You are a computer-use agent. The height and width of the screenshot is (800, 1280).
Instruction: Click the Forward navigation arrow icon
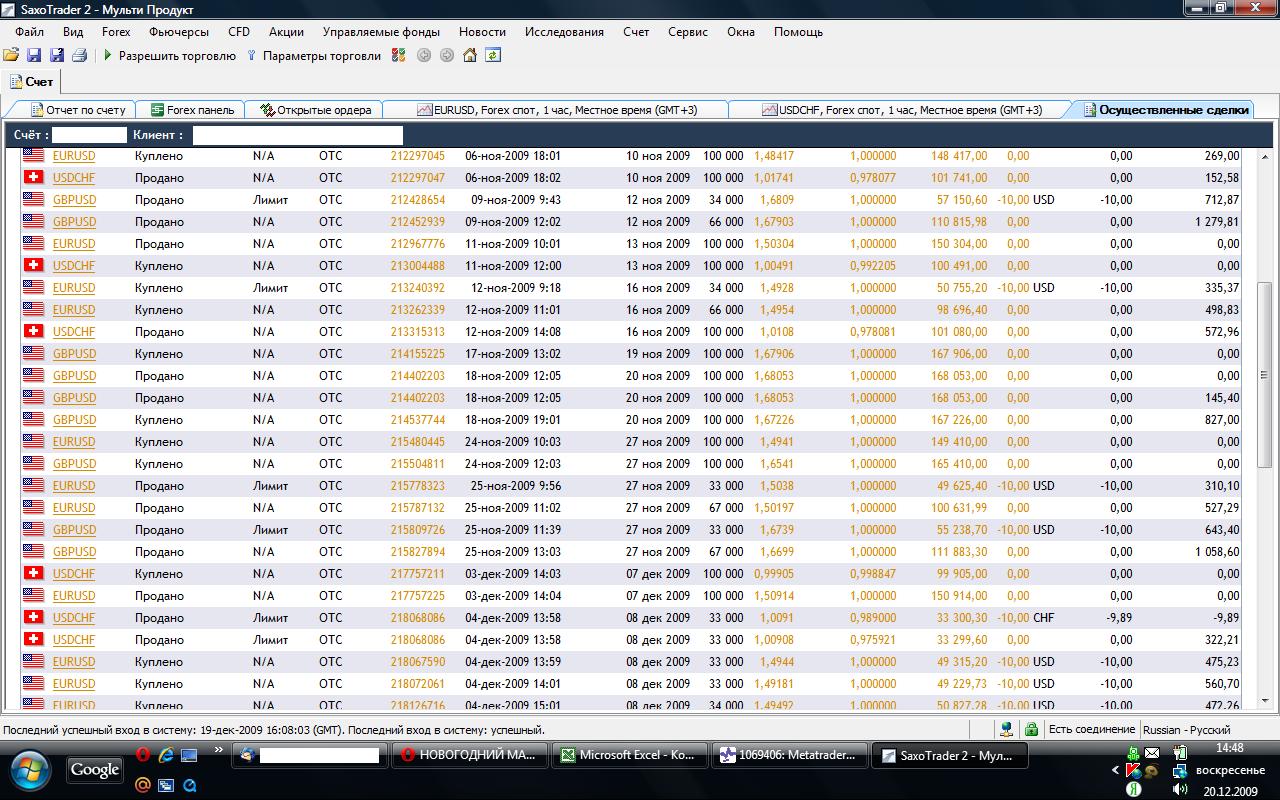tap(447, 56)
